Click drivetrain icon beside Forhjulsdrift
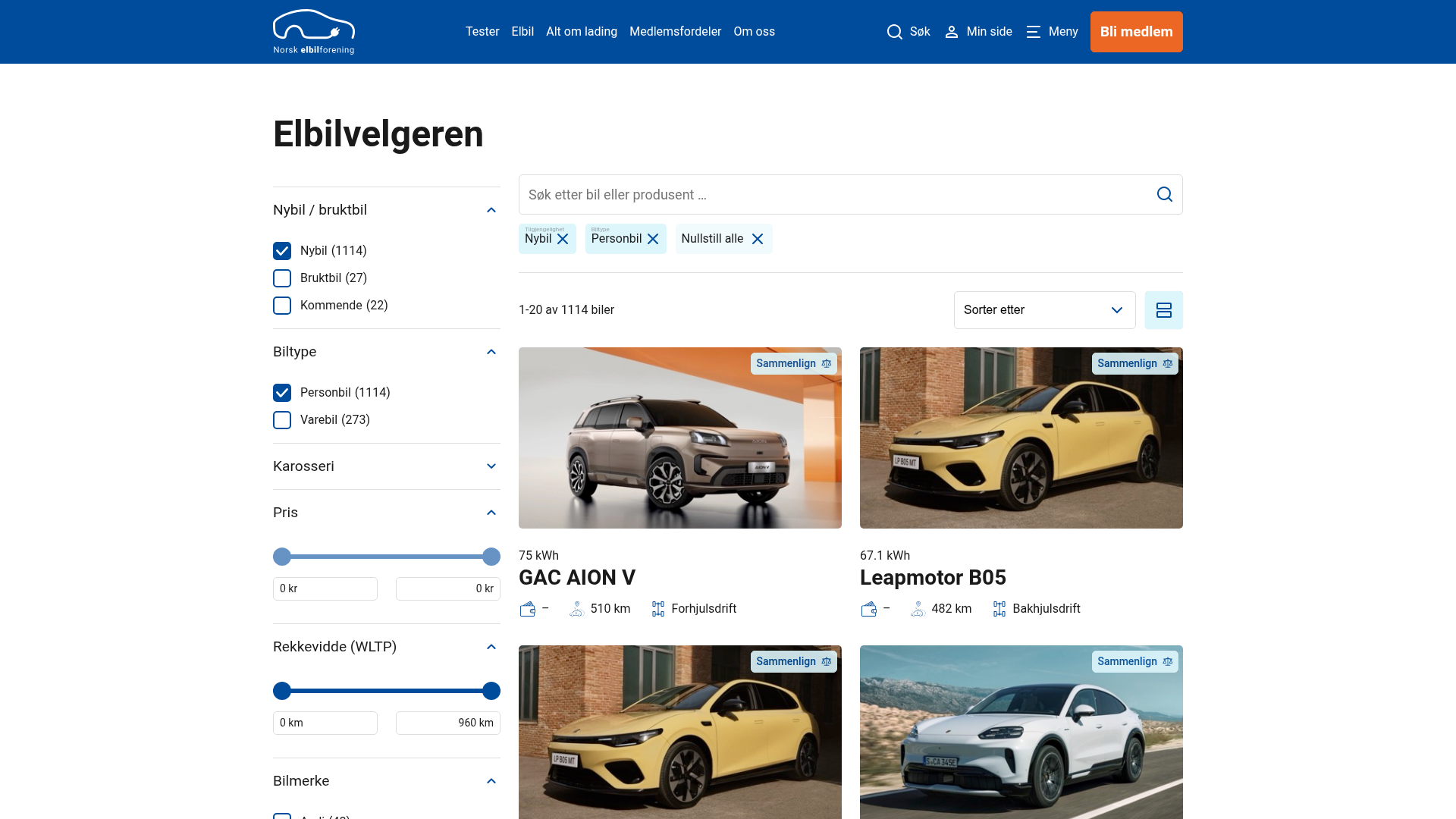 click(x=658, y=609)
